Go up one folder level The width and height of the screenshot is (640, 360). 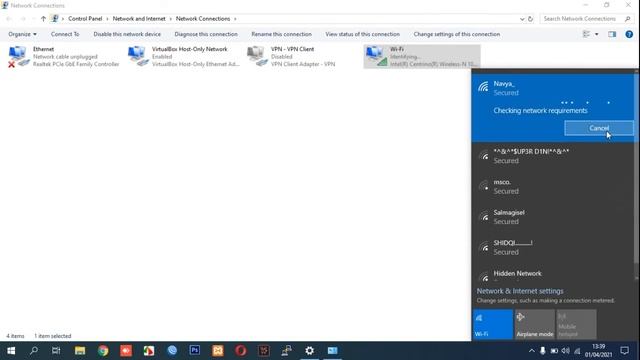point(43,19)
